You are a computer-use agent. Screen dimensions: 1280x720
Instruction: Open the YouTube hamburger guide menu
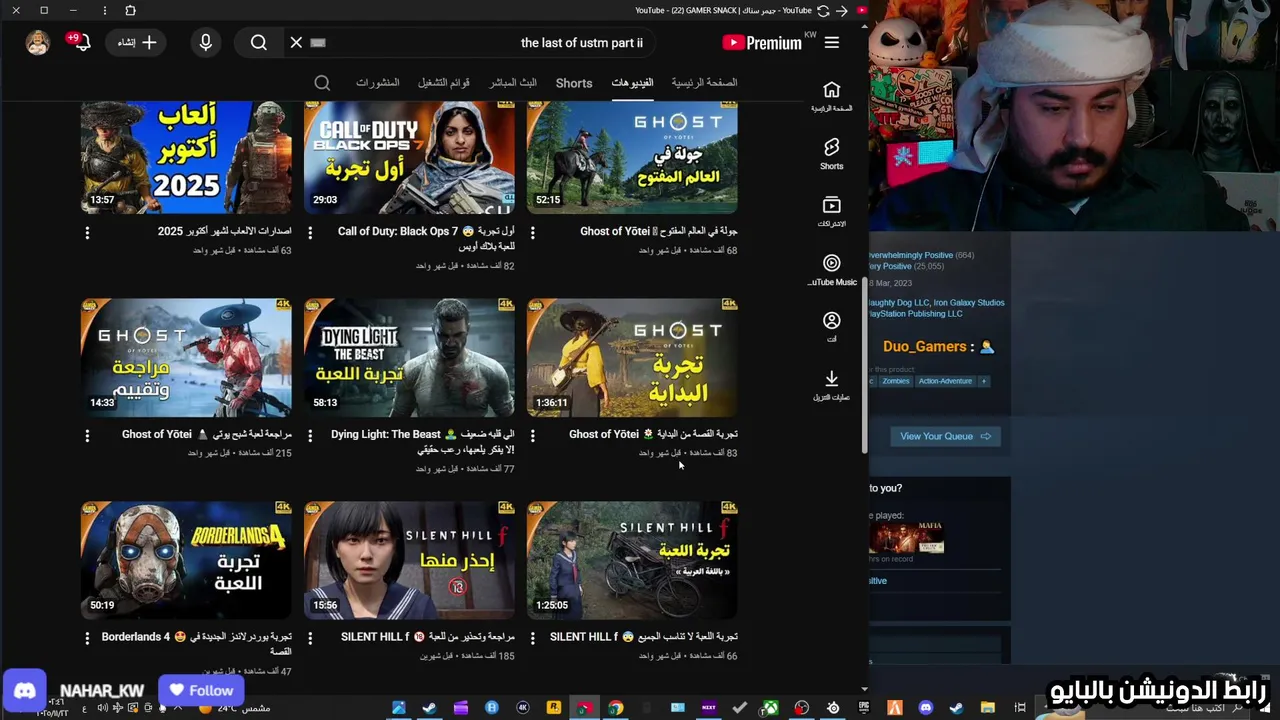click(x=832, y=43)
